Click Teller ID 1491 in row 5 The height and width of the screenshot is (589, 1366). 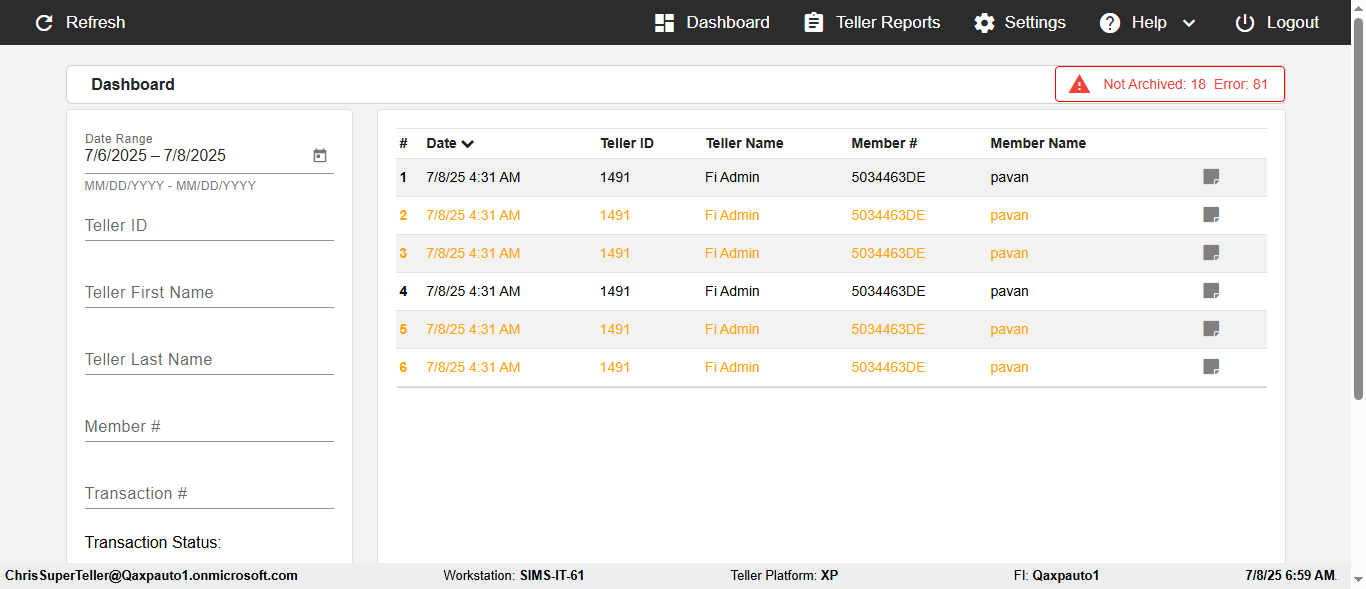615,329
